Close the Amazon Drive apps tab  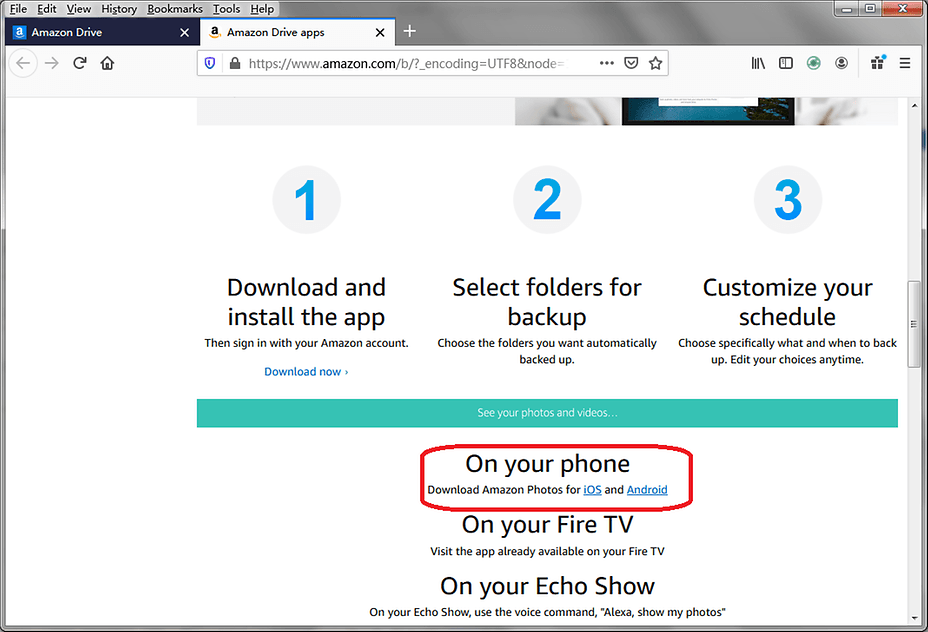[x=380, y=33]
